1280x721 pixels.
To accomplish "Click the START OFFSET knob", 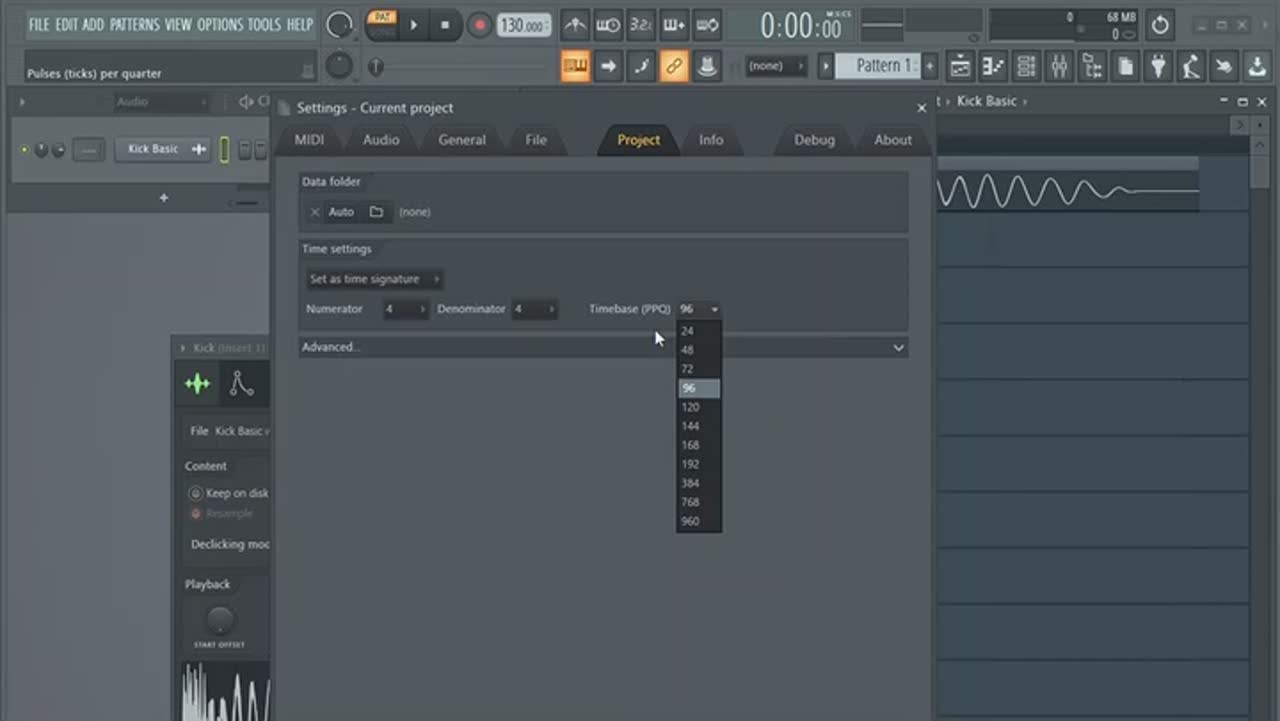I will click(x=219, y=619).
